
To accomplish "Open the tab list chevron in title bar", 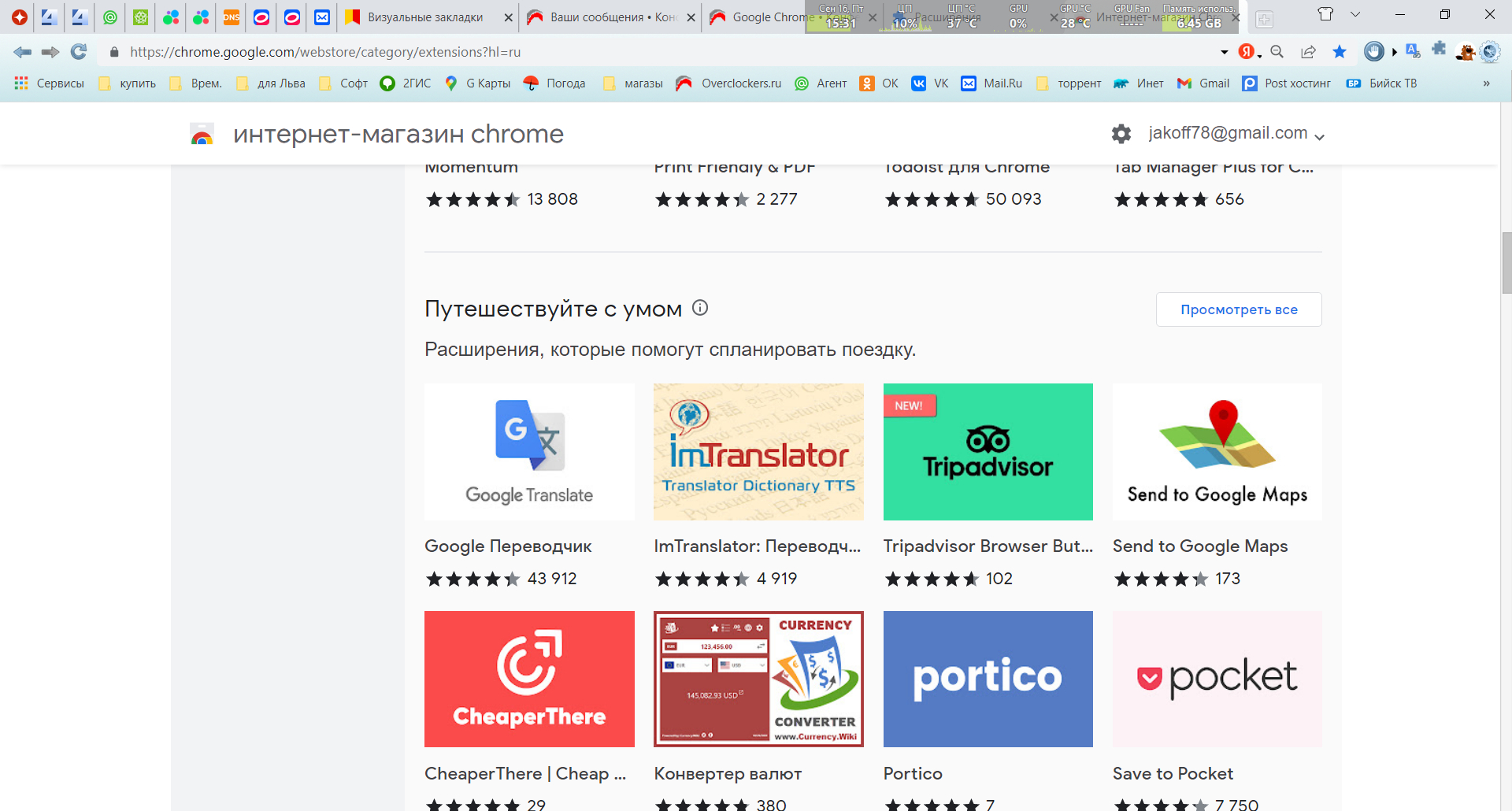I will [1355, 14].
